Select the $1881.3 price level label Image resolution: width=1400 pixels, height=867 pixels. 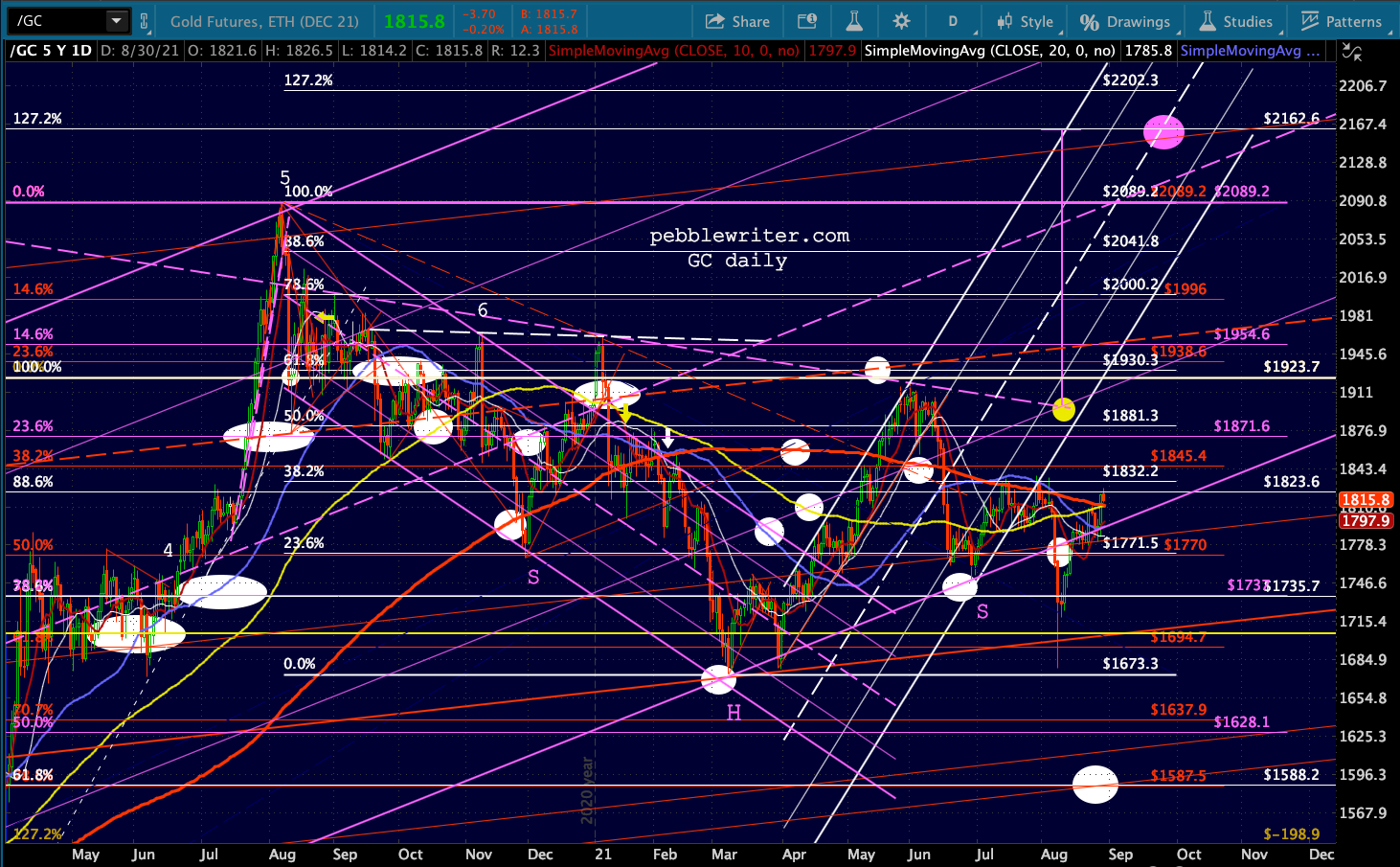coord(1130,416)
